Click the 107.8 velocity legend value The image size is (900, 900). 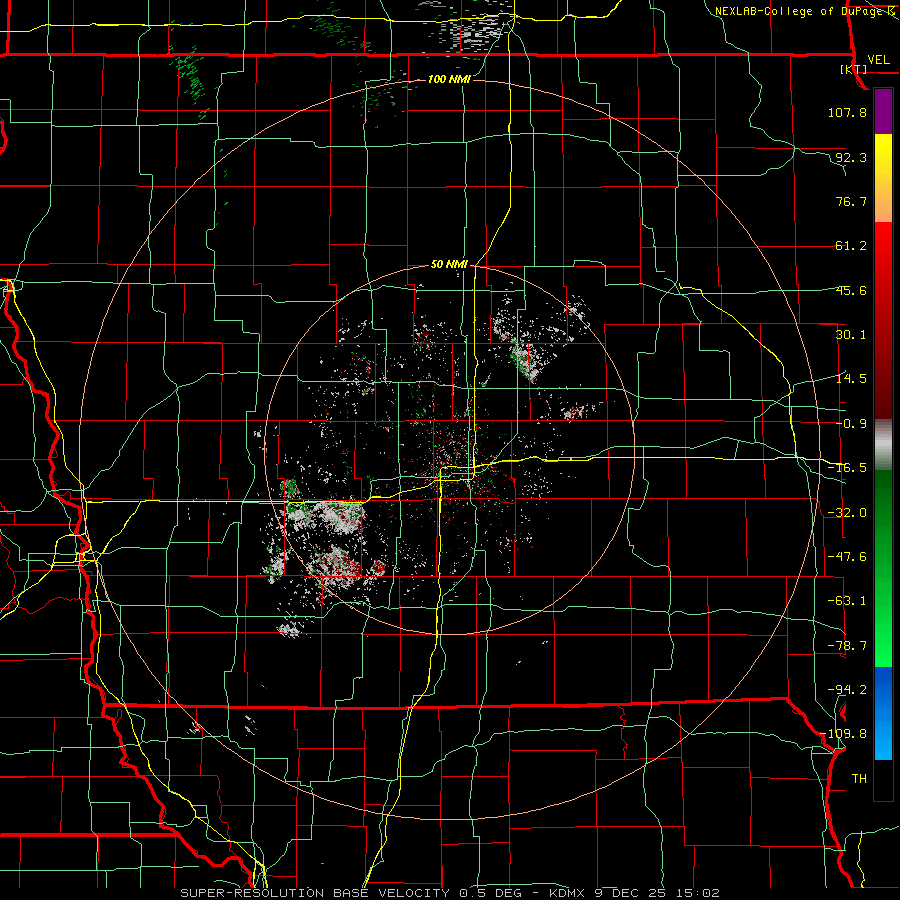pyautogui.click(x=847, y=112)
